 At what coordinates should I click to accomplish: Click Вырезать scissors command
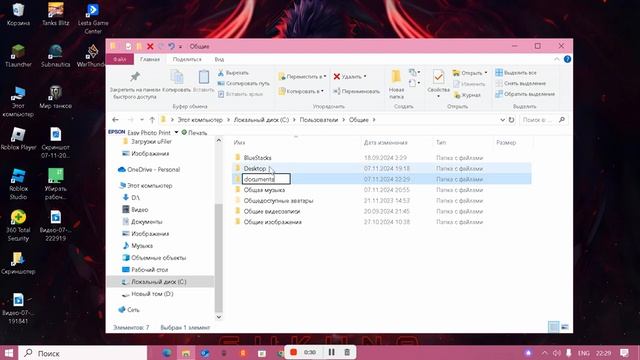pos(233,73)
